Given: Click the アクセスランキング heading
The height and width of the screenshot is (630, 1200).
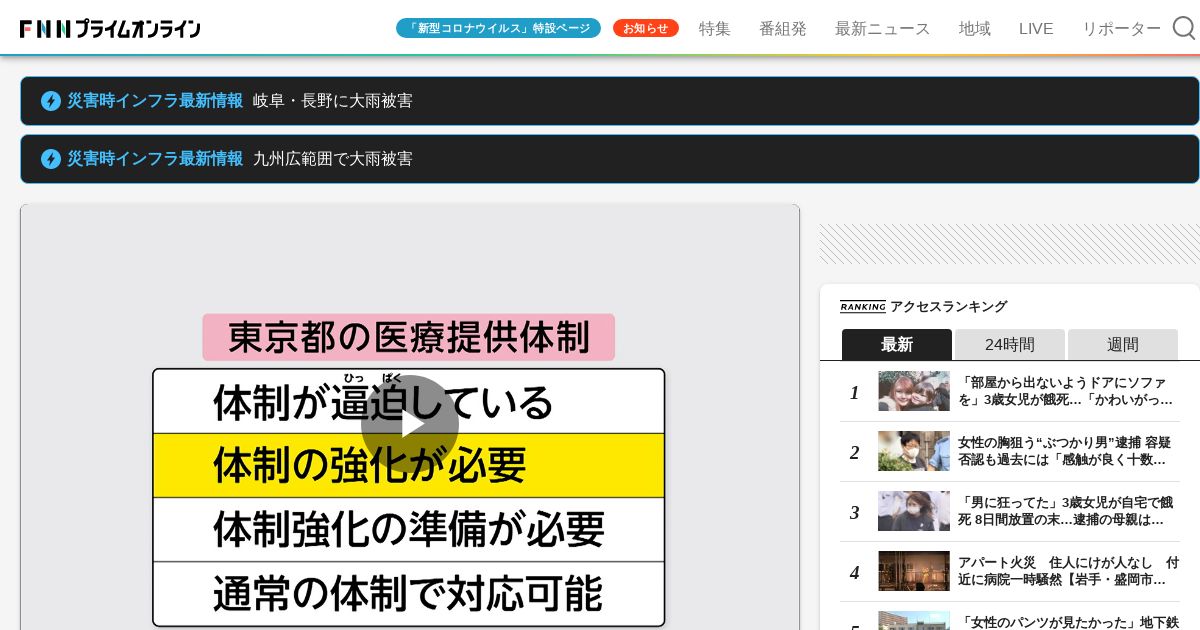Looking at the screenshot, I should pos(948,307).
